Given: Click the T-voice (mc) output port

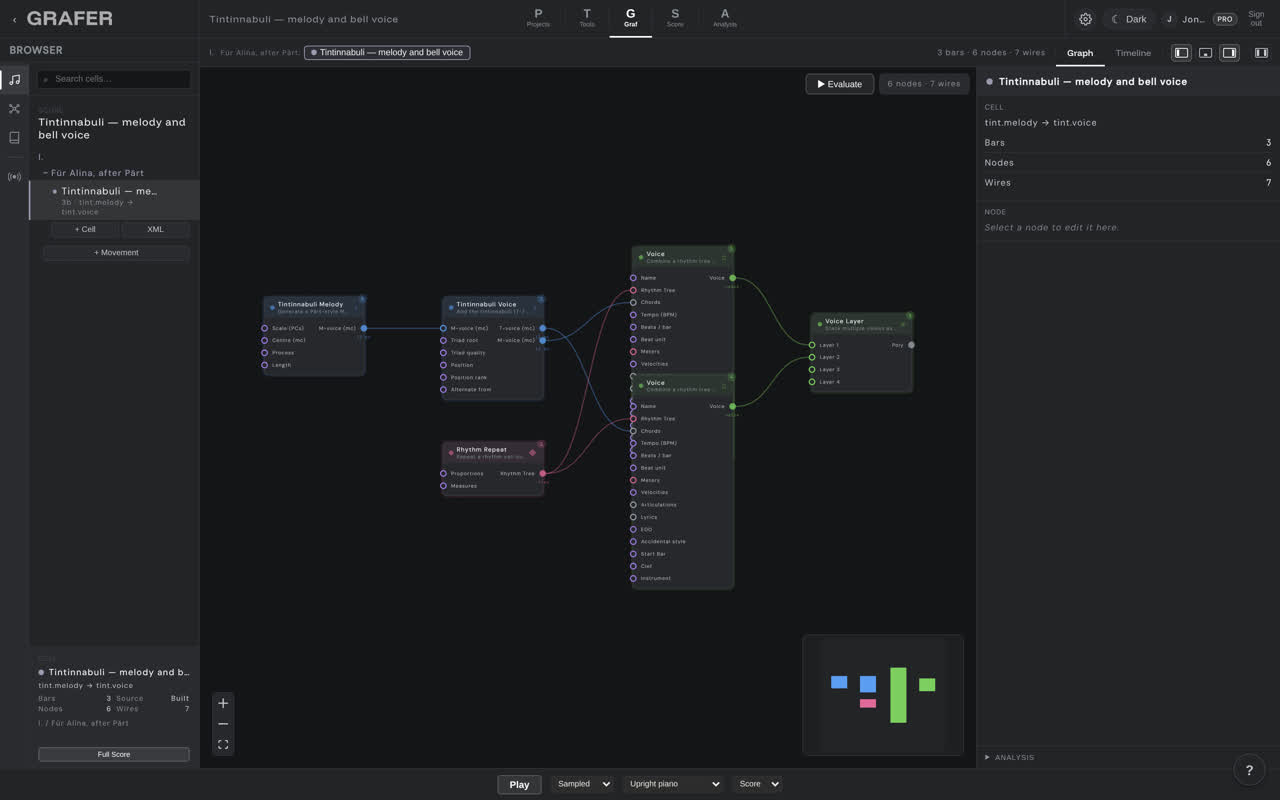Looking at the screenshot, I should pos(543,328).
